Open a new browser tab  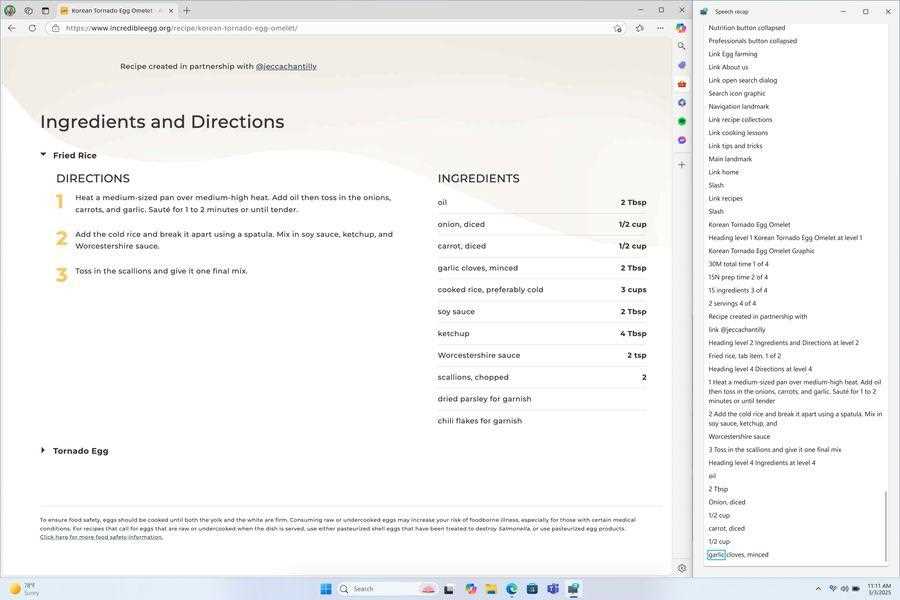[x=187, y=11]
